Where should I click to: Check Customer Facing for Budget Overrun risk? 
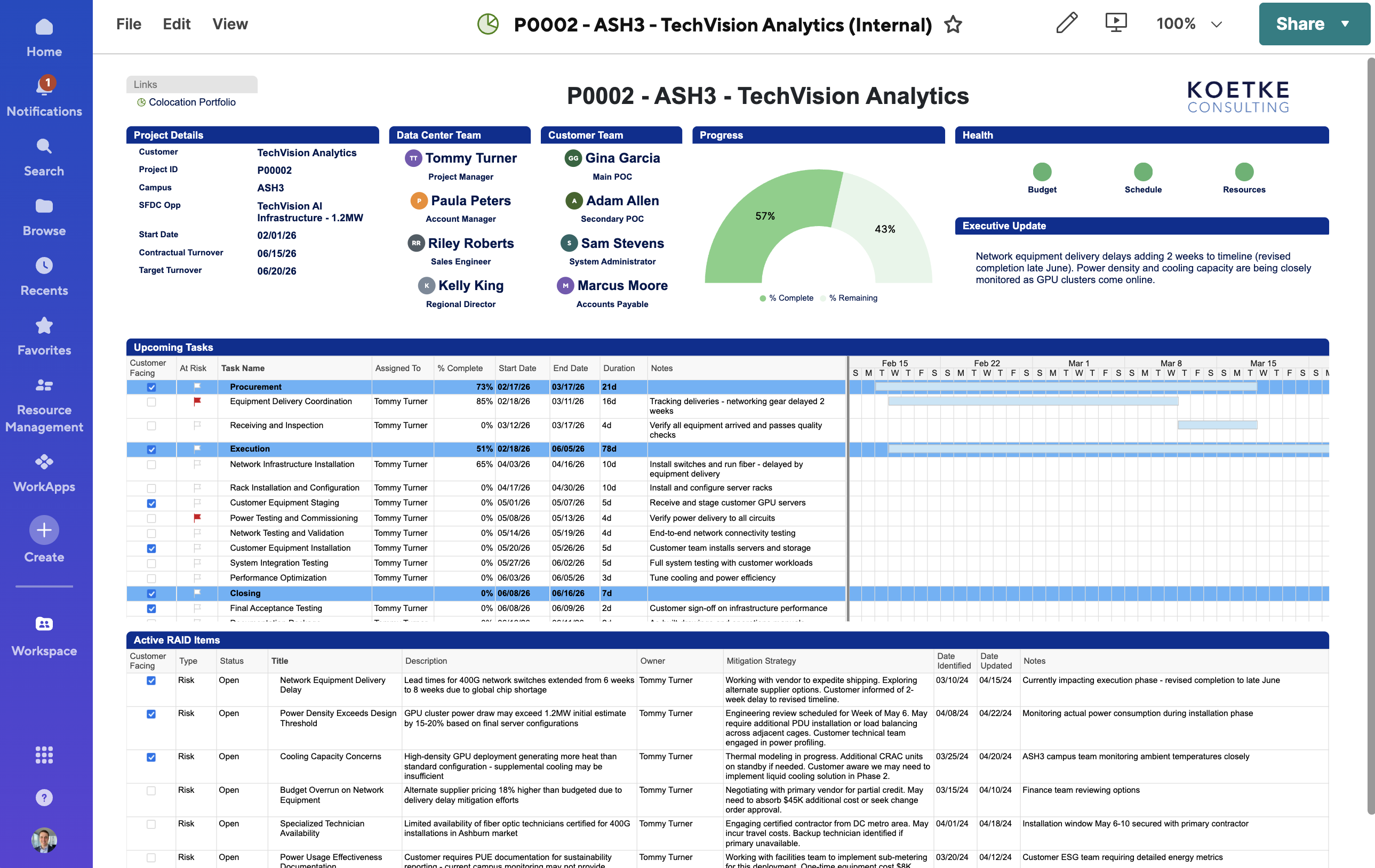click(151, 791)
